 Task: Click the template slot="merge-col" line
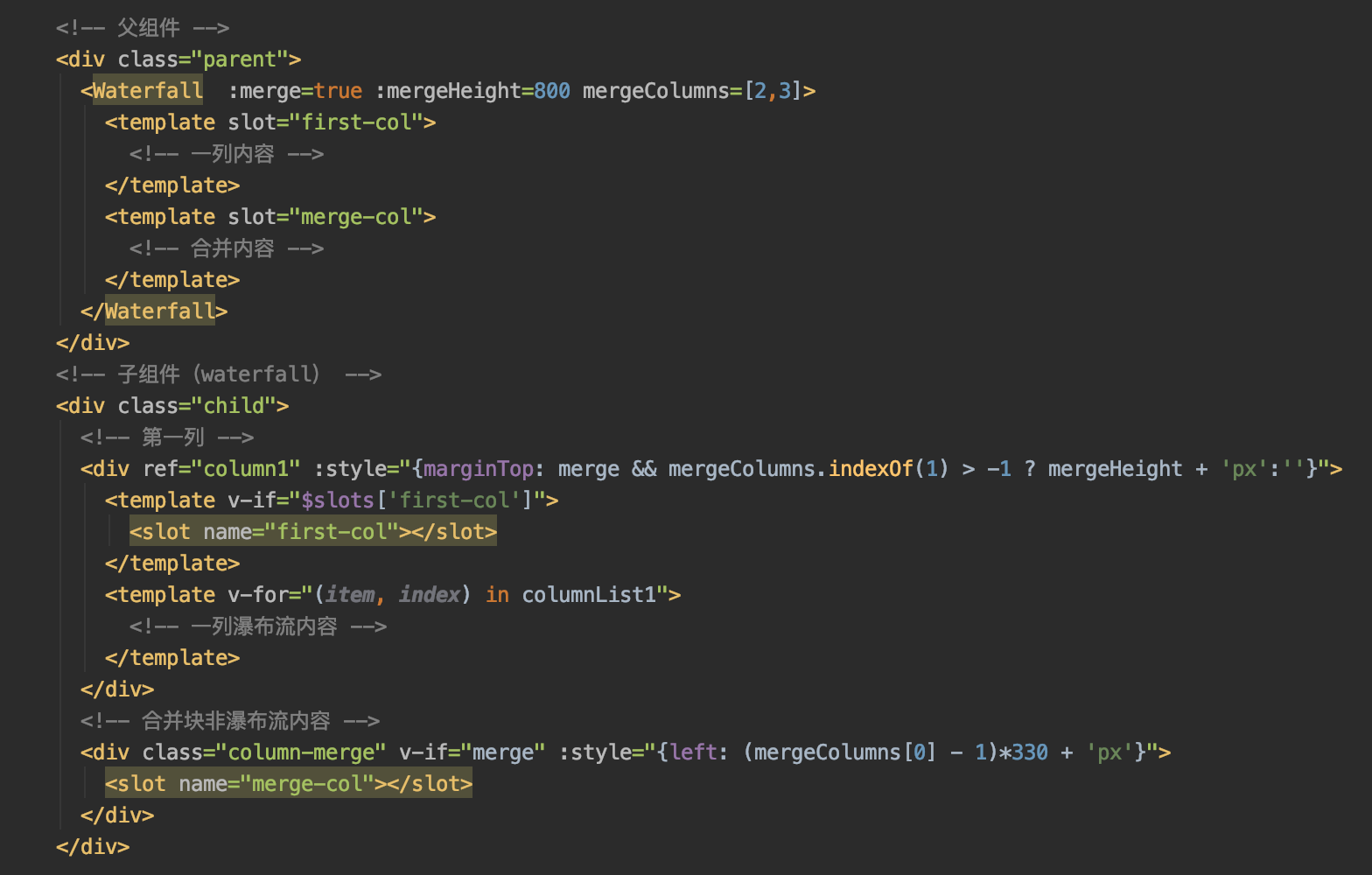click(270, 217)
